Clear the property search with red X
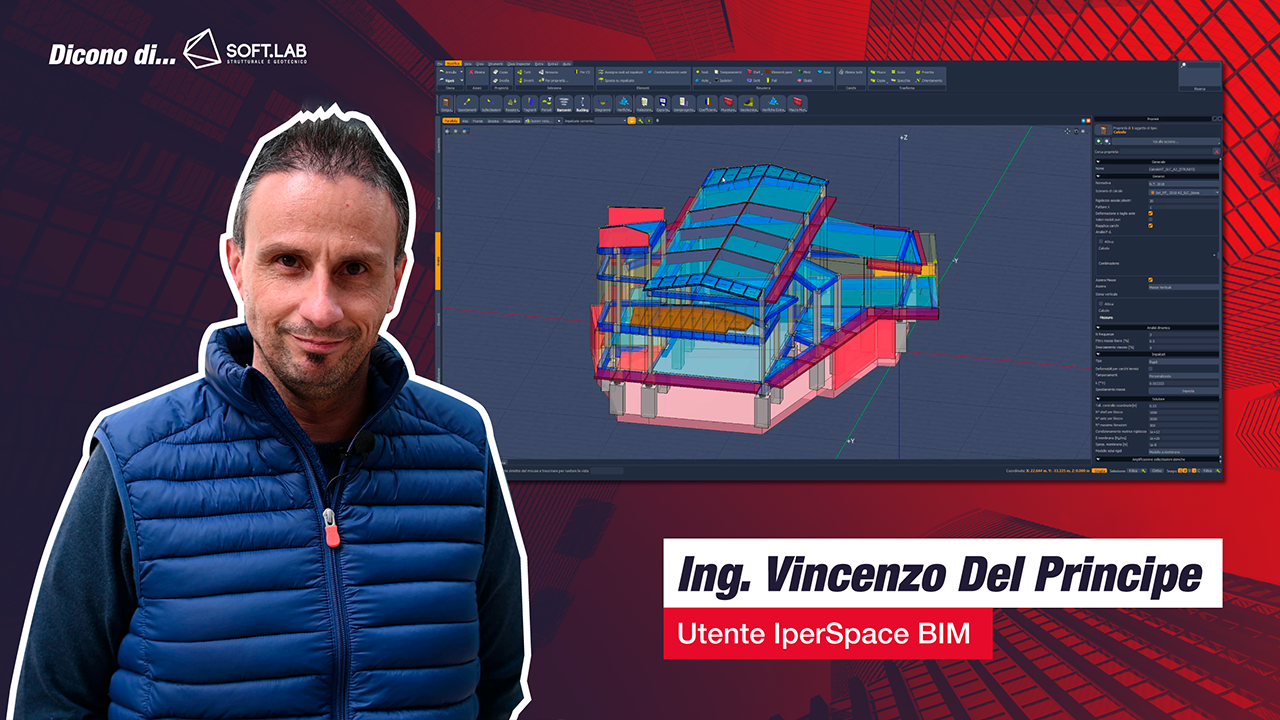 [x=1216, y=152]
